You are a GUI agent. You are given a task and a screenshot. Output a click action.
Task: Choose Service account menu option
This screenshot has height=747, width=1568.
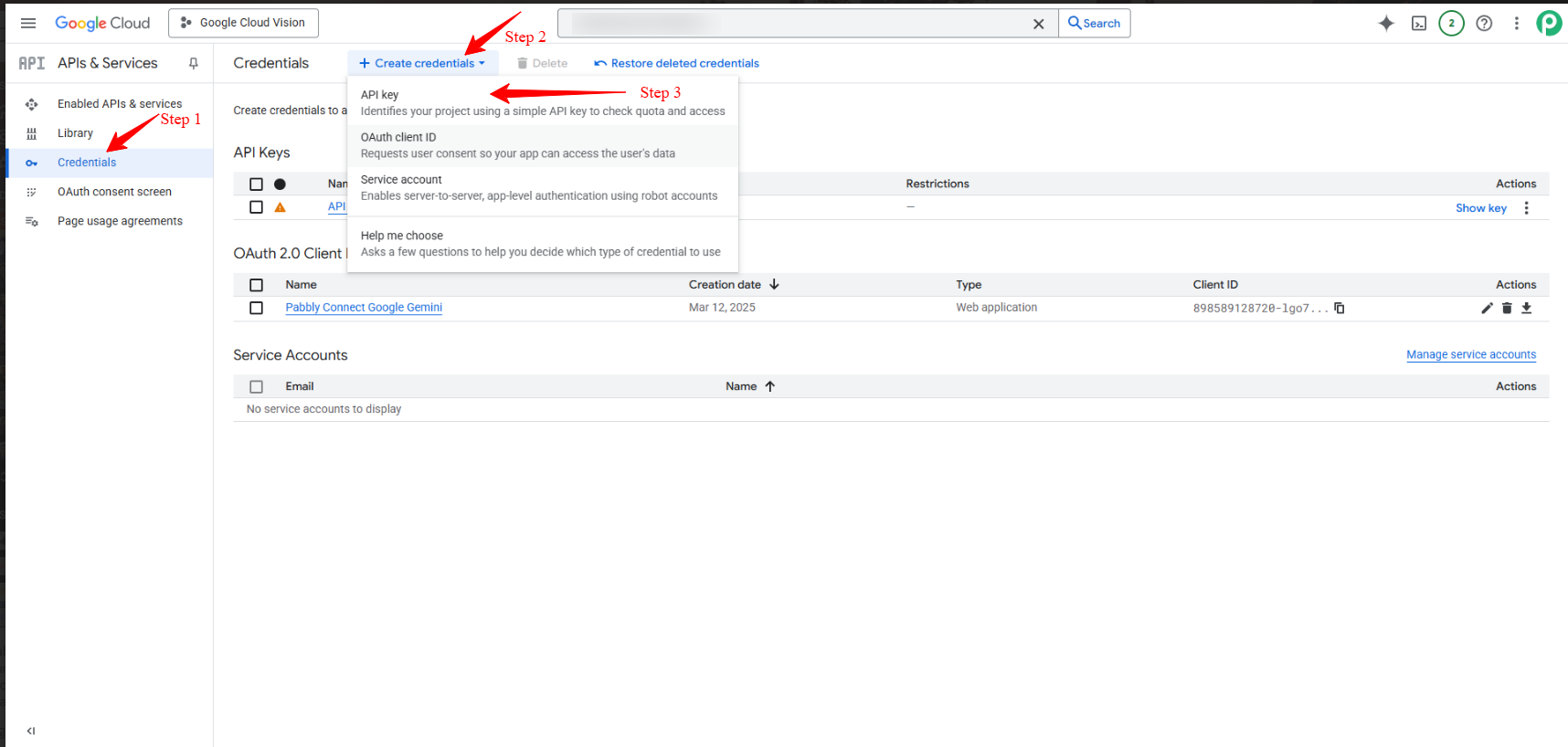[543, 187]
